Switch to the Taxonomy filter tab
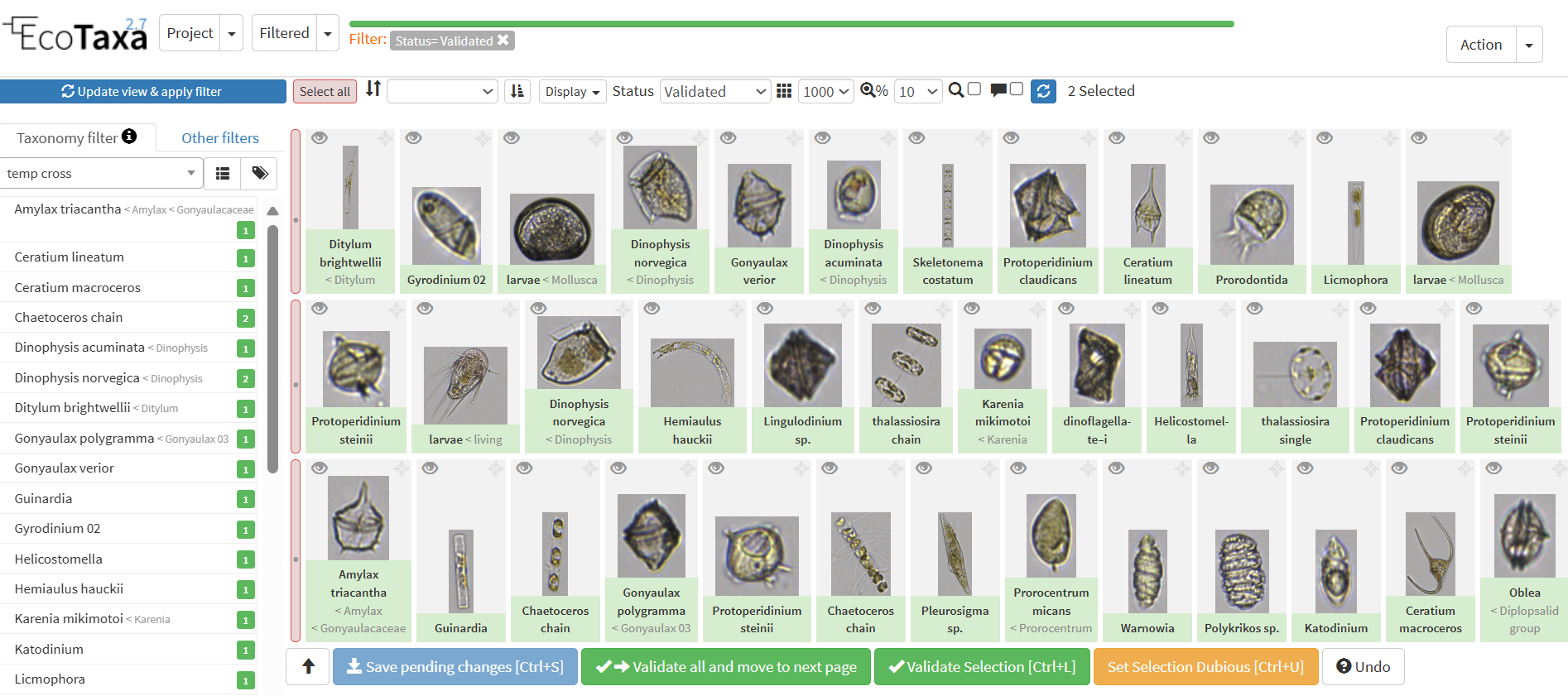The height and width of the screenshot is (696, 1568). 76,137
